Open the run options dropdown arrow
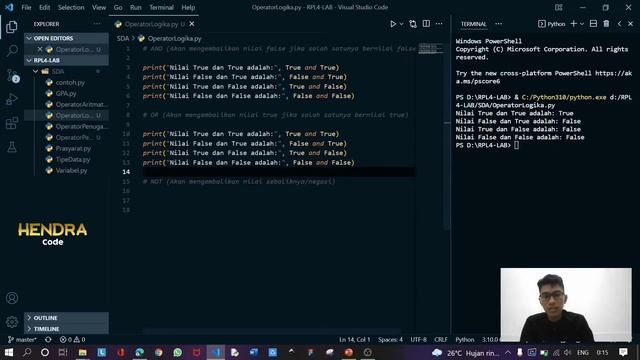The image size is (640, 360). click(401, 24)
